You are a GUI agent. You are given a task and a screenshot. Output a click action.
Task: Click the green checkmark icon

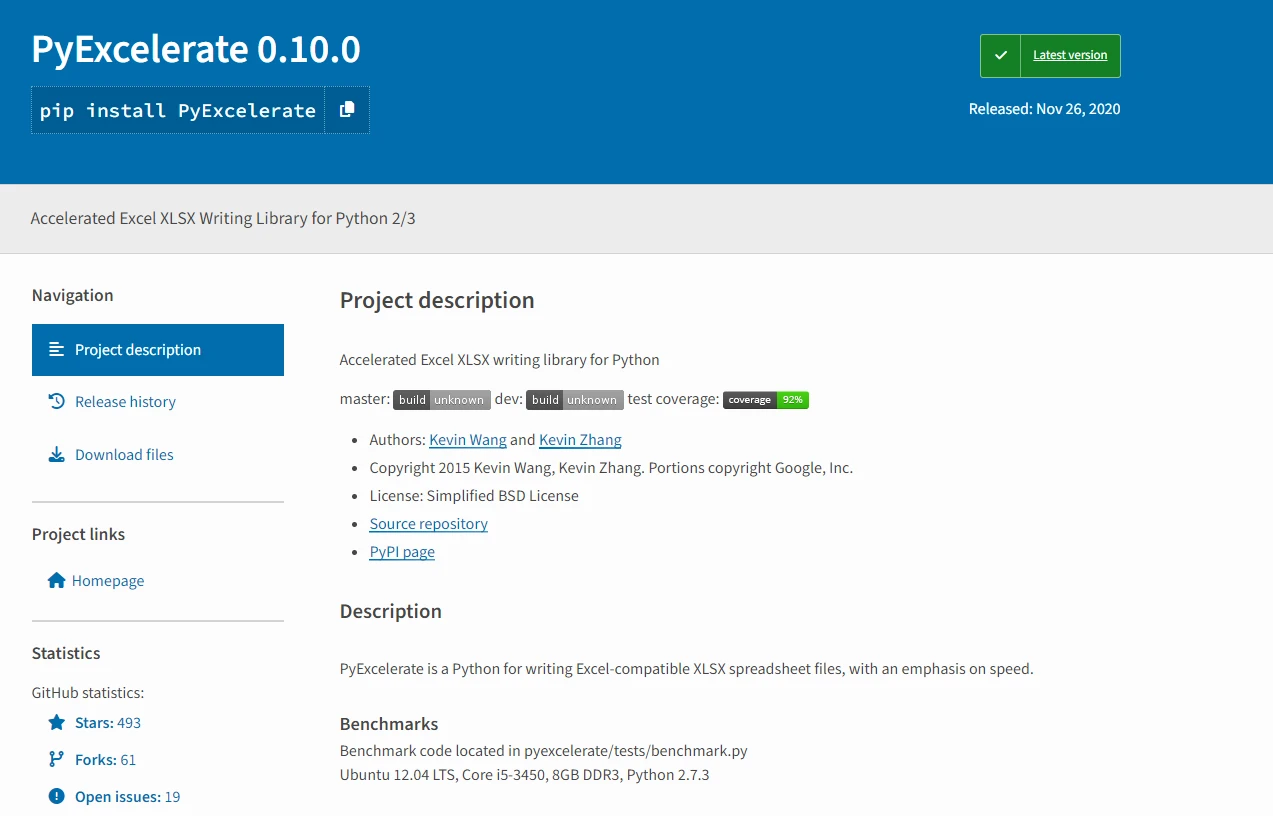pyautogui.click(x=1000, y=56)
